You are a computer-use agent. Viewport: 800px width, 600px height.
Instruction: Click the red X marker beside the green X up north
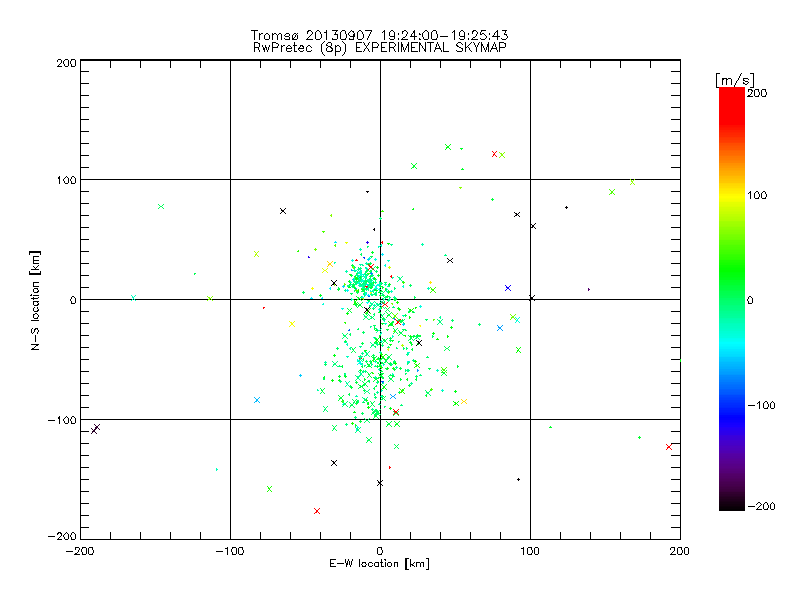click(494, 154)
